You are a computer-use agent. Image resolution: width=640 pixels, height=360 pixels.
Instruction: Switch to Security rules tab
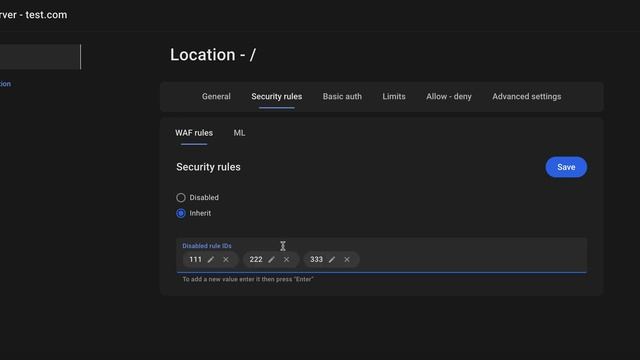[x=277, y=97]
